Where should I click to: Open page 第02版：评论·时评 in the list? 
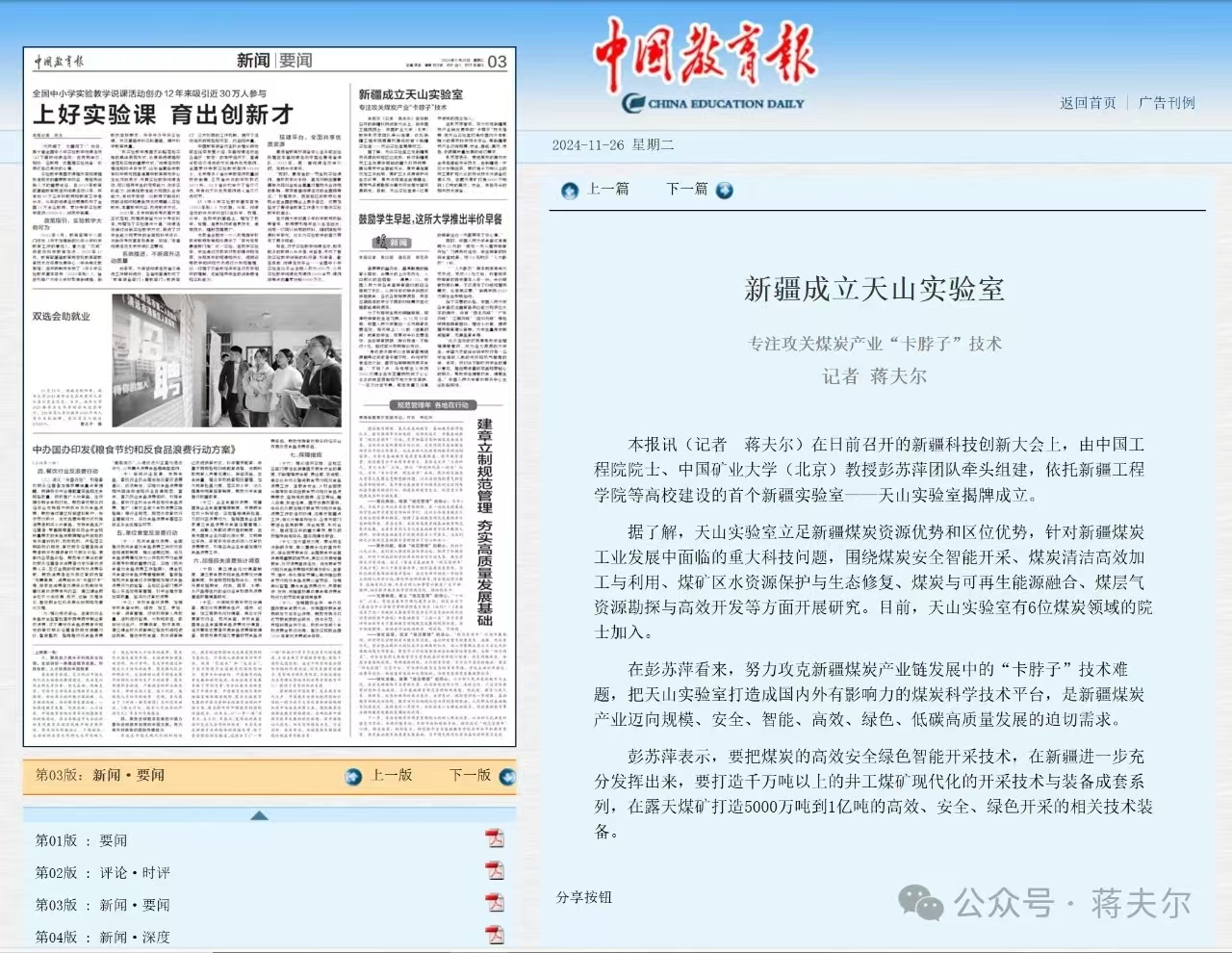(103, 872)
